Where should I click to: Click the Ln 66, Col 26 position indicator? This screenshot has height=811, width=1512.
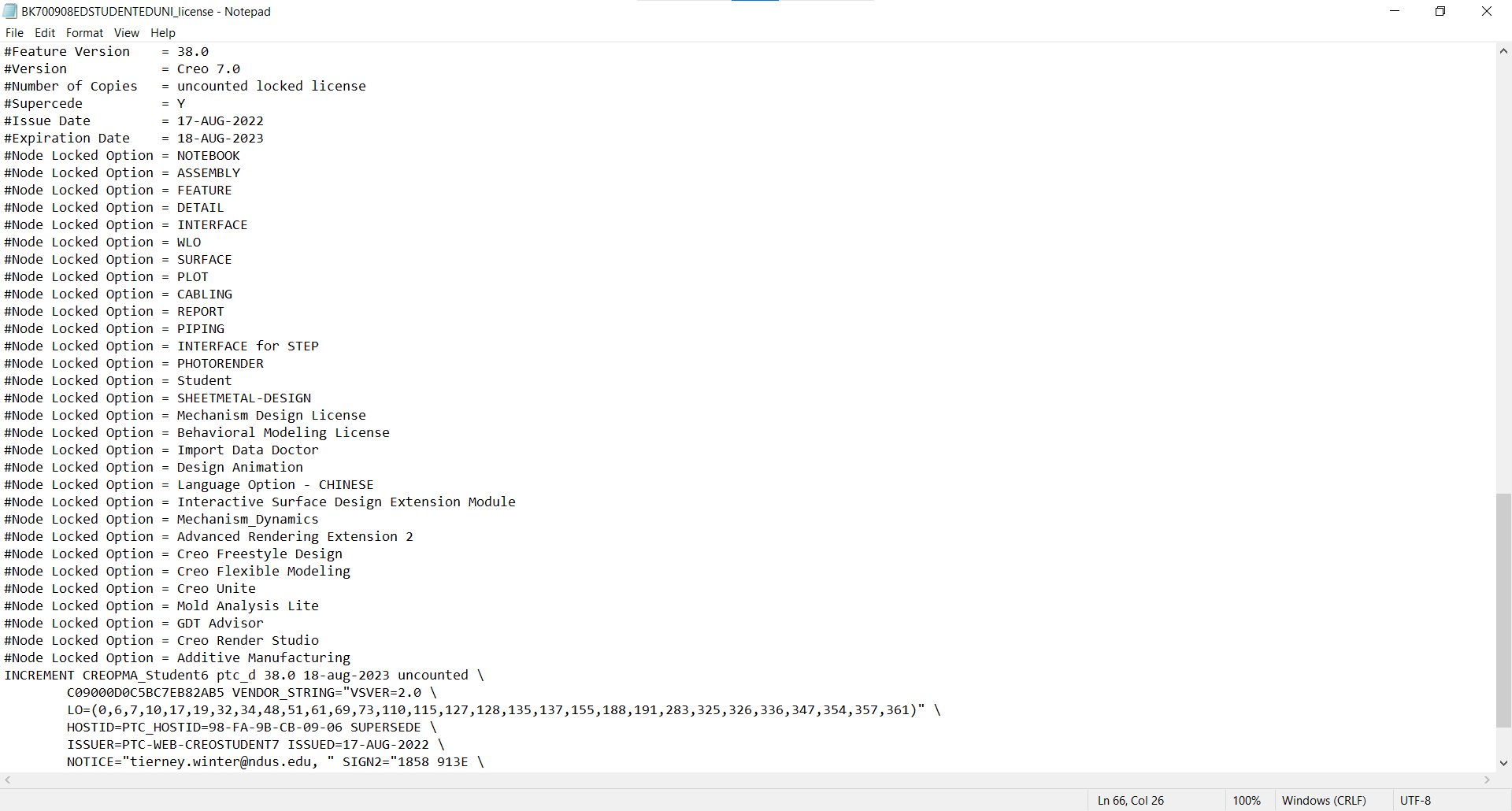tap(1130, 800)
